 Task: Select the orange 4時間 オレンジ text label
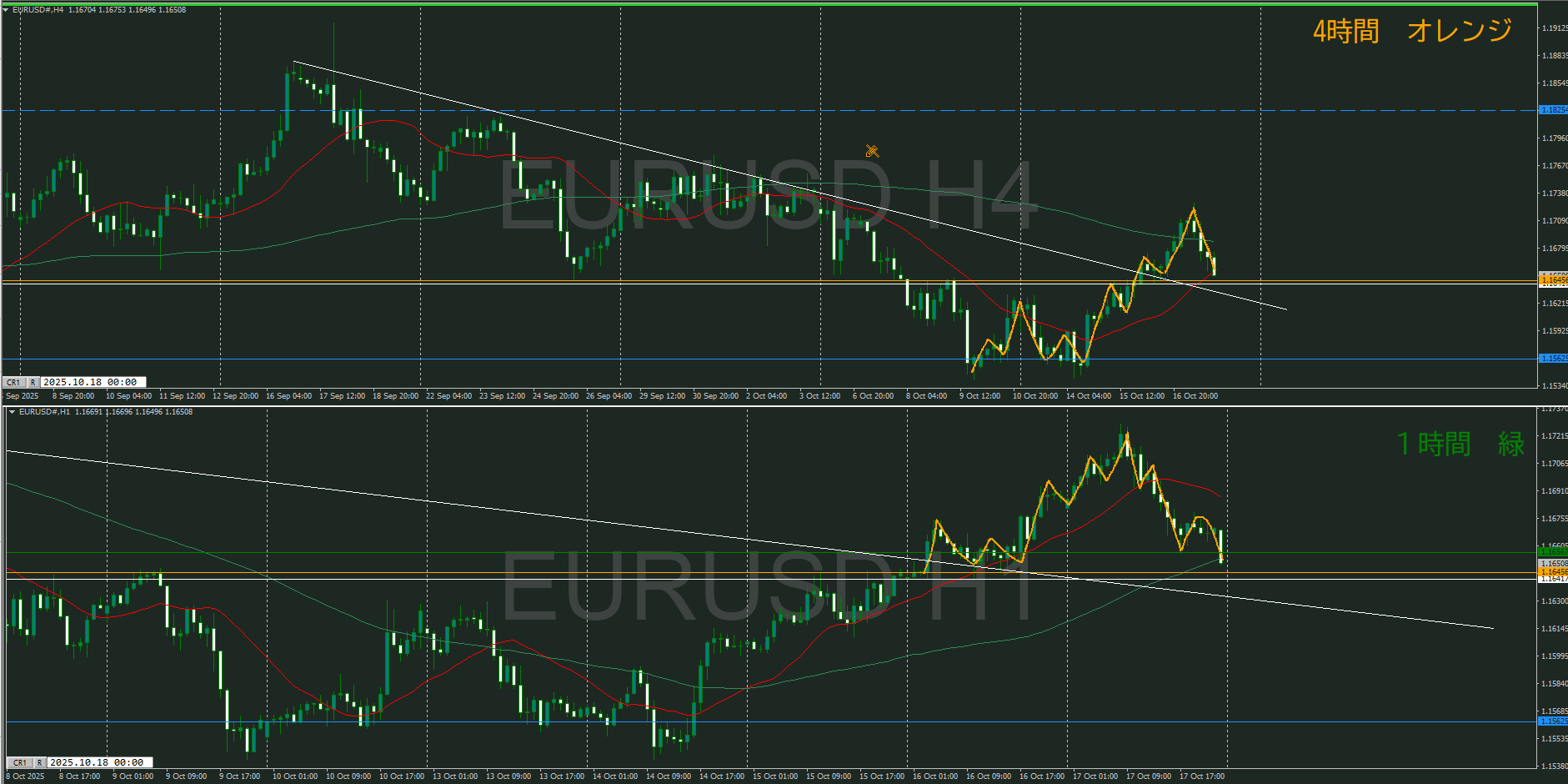[x=1412, y=31]
